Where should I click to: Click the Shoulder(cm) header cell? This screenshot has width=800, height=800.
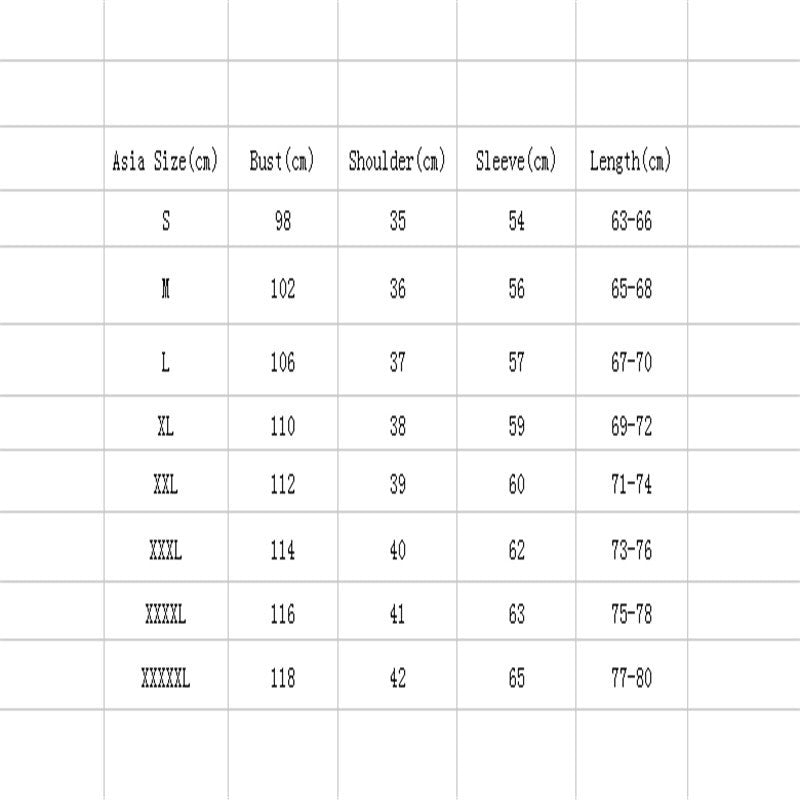pyautogui.click(x=397, y=160)
